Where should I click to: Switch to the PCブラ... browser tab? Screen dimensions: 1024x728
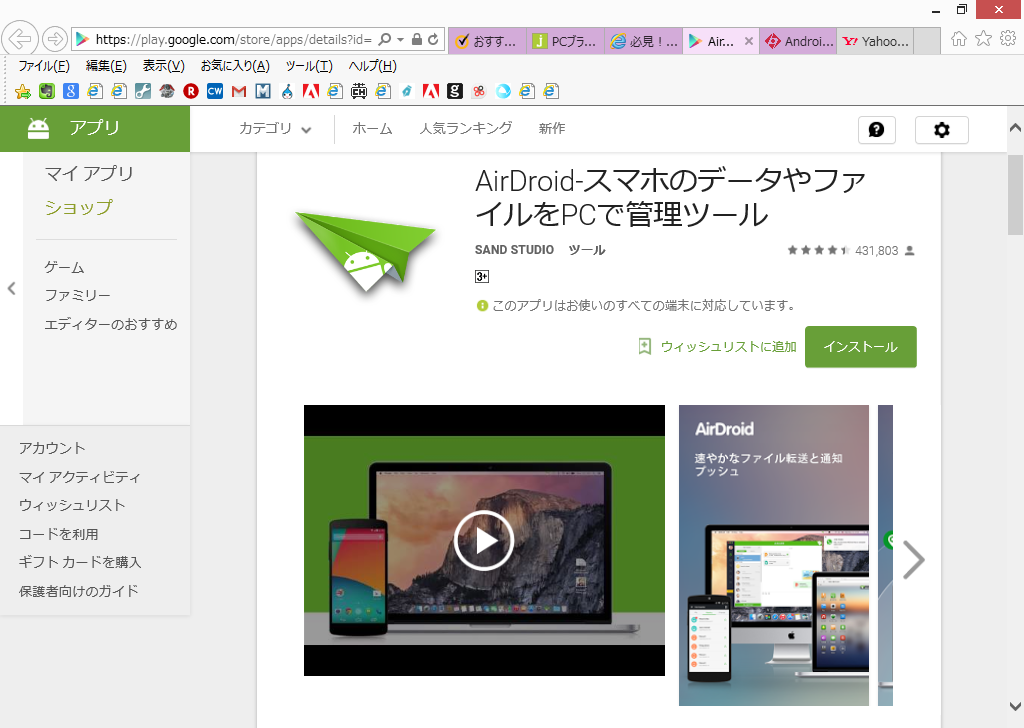(x=566, y=41)
